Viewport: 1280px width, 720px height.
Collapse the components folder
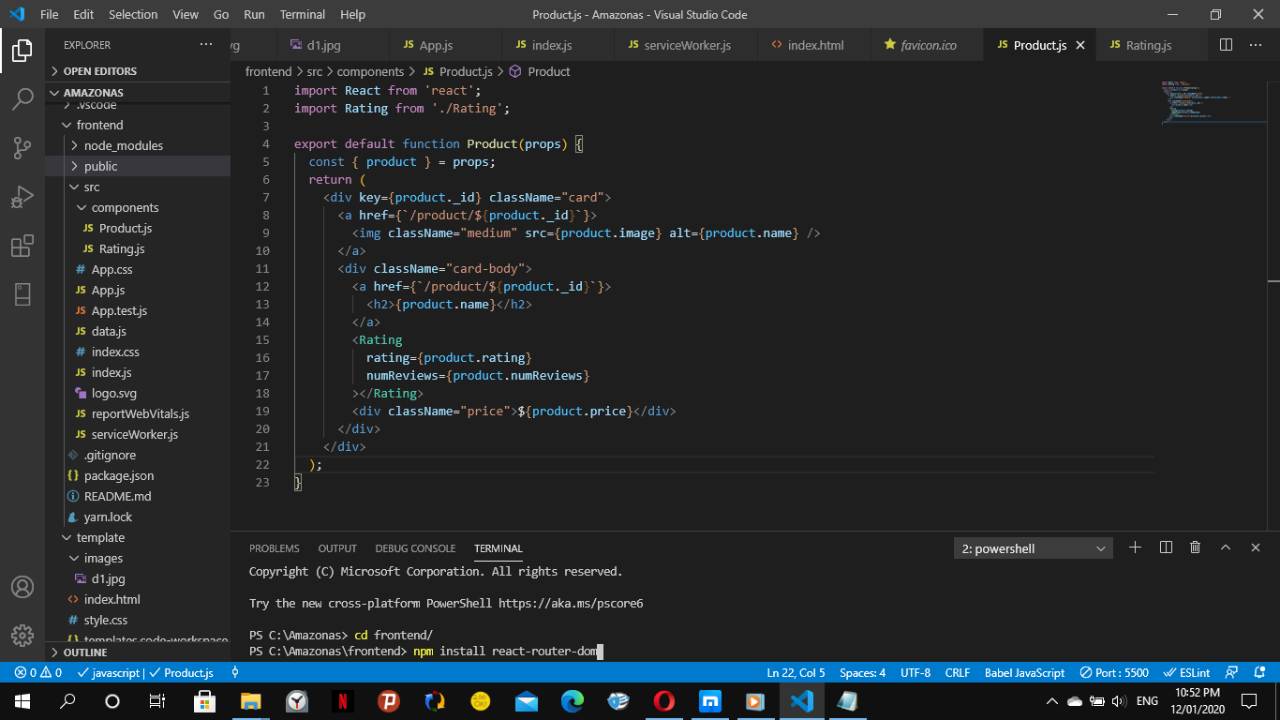(124, 208)
